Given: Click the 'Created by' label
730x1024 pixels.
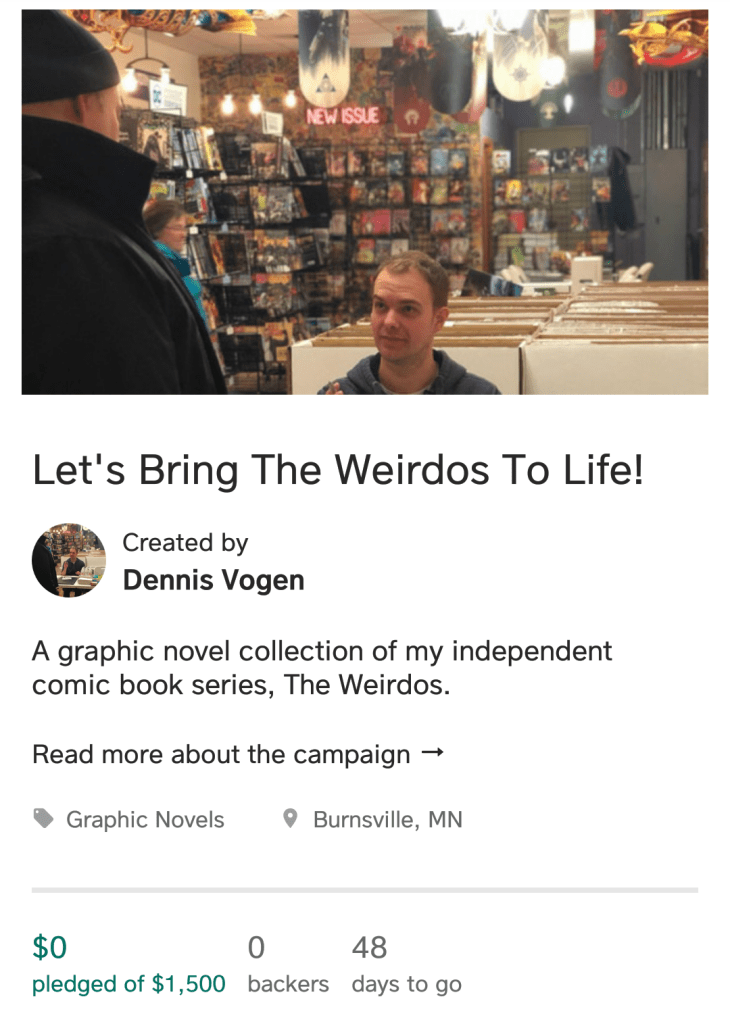Looking at the screenshot, I should tap(185, 543).
